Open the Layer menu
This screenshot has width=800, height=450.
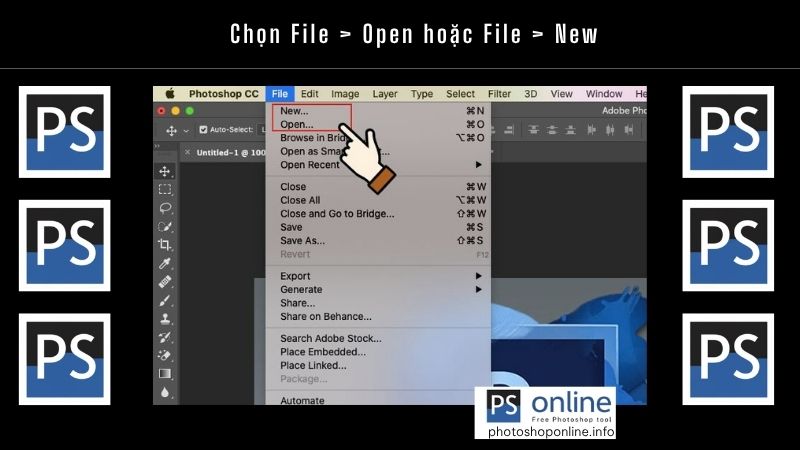click(385, 94)
